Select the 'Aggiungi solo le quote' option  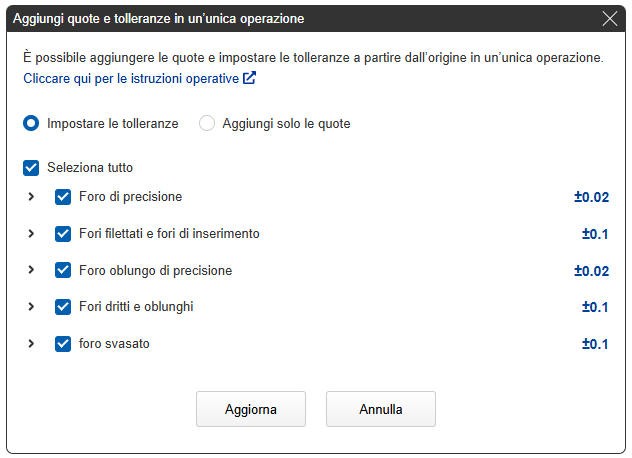pos(207,124)
